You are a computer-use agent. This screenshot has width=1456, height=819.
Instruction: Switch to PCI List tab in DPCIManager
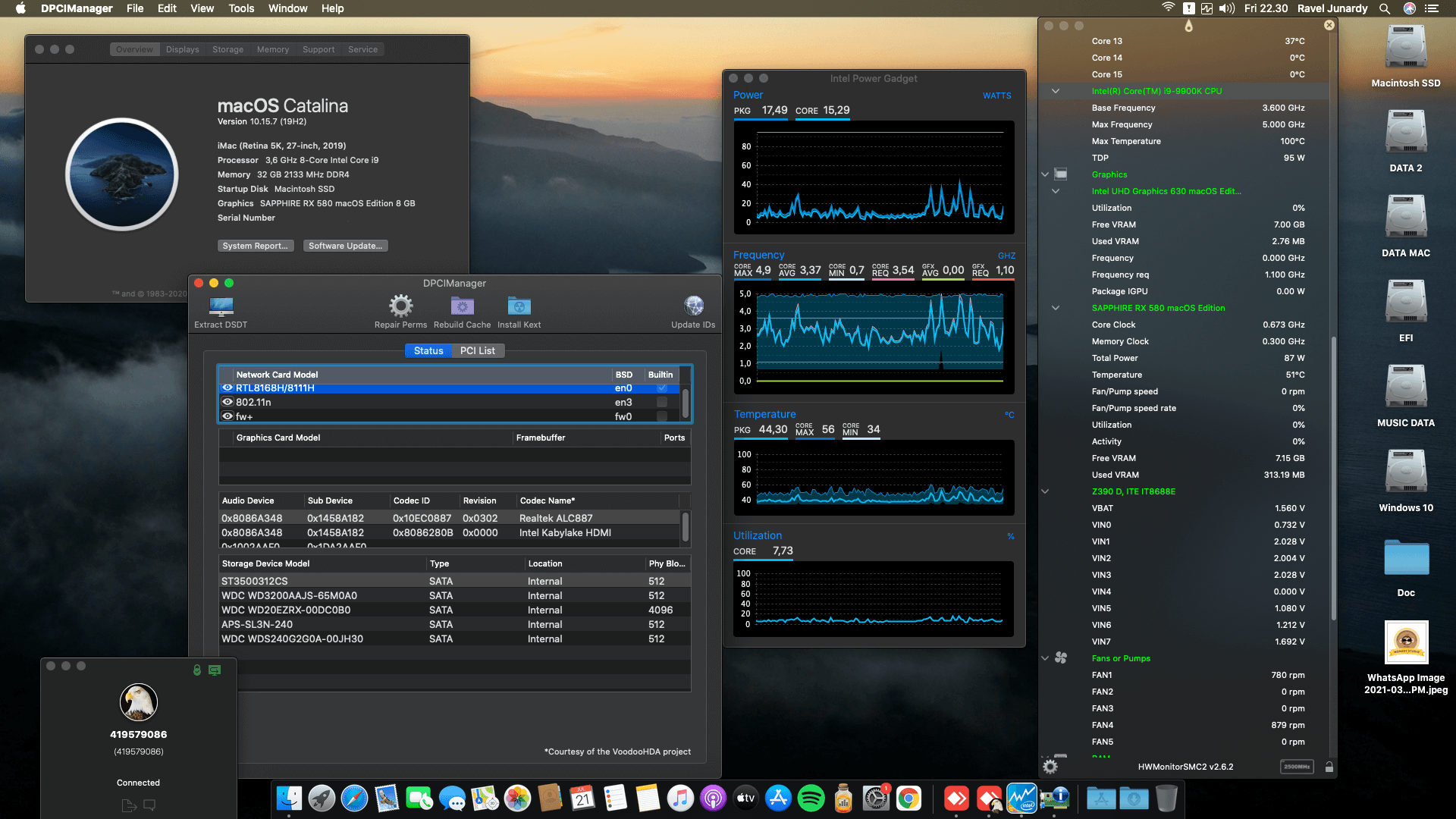point(477,350)
